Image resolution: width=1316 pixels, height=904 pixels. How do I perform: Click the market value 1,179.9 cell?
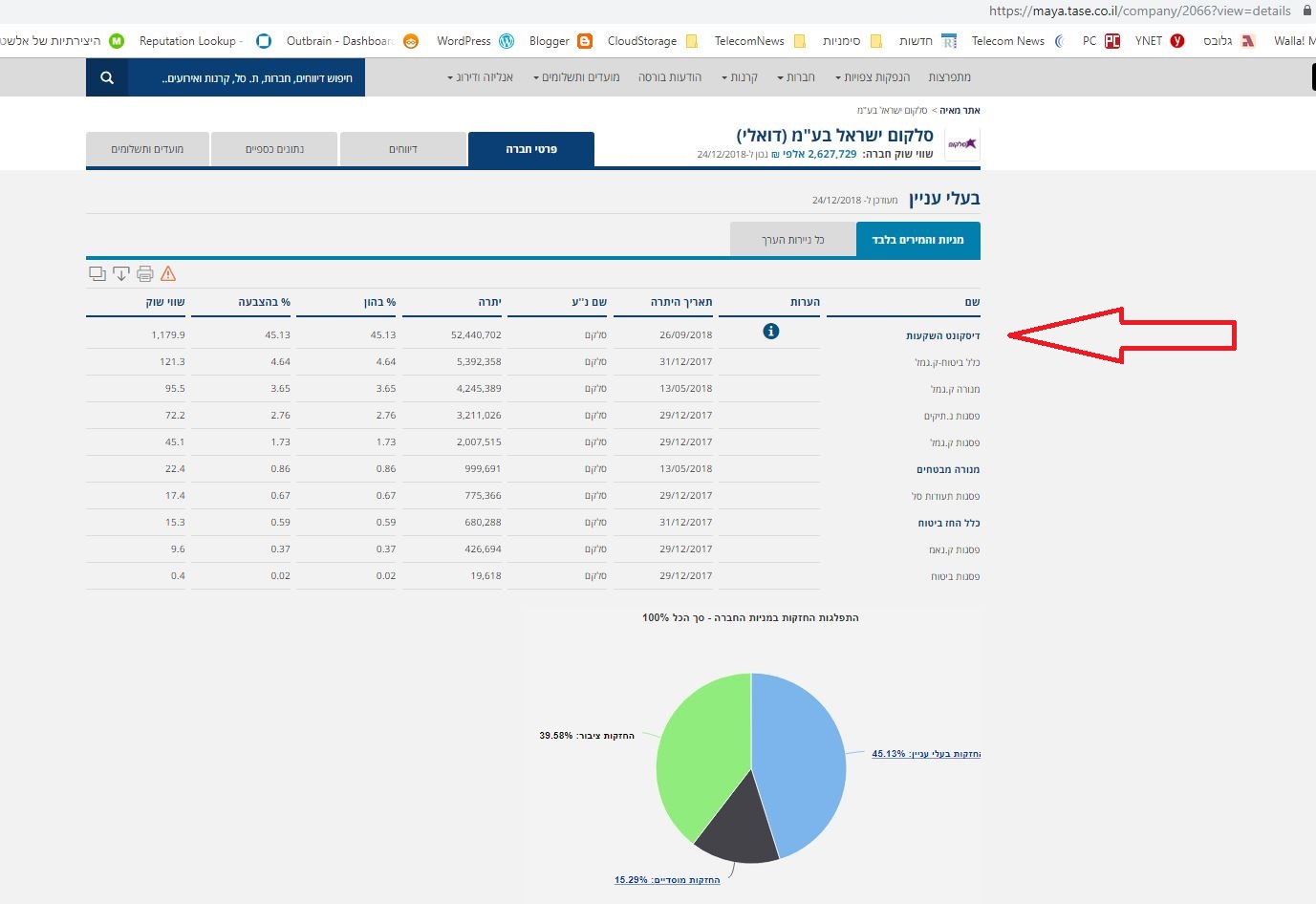point(168,335)
